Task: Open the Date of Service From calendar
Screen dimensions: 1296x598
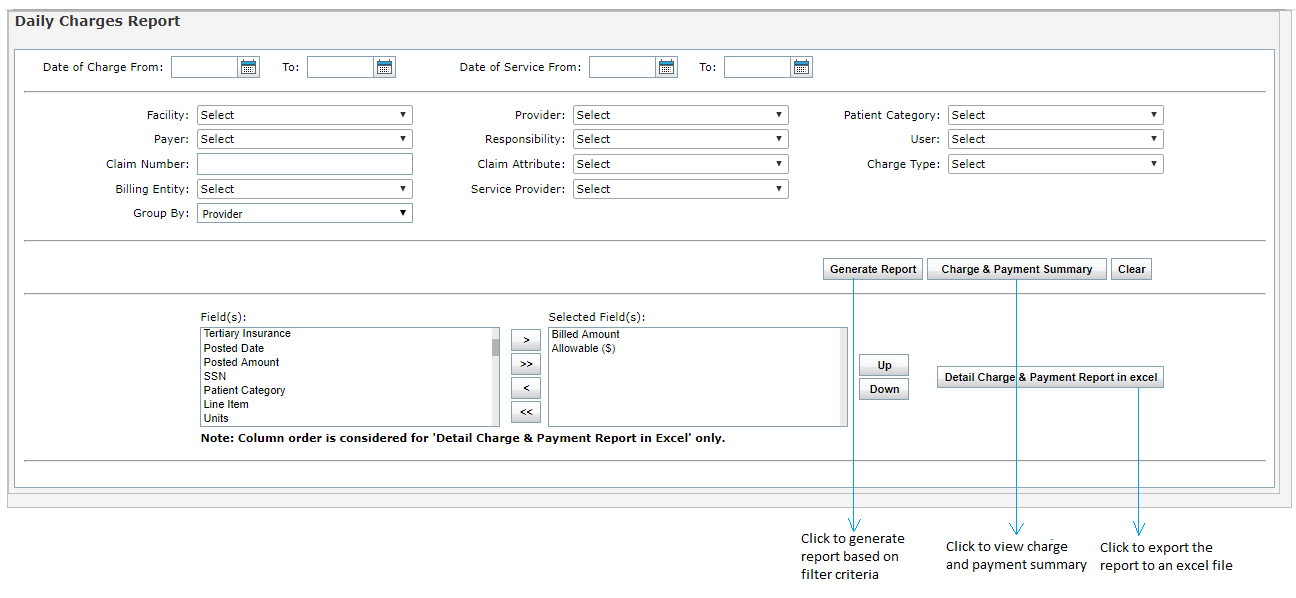Action: coord(667,67)
